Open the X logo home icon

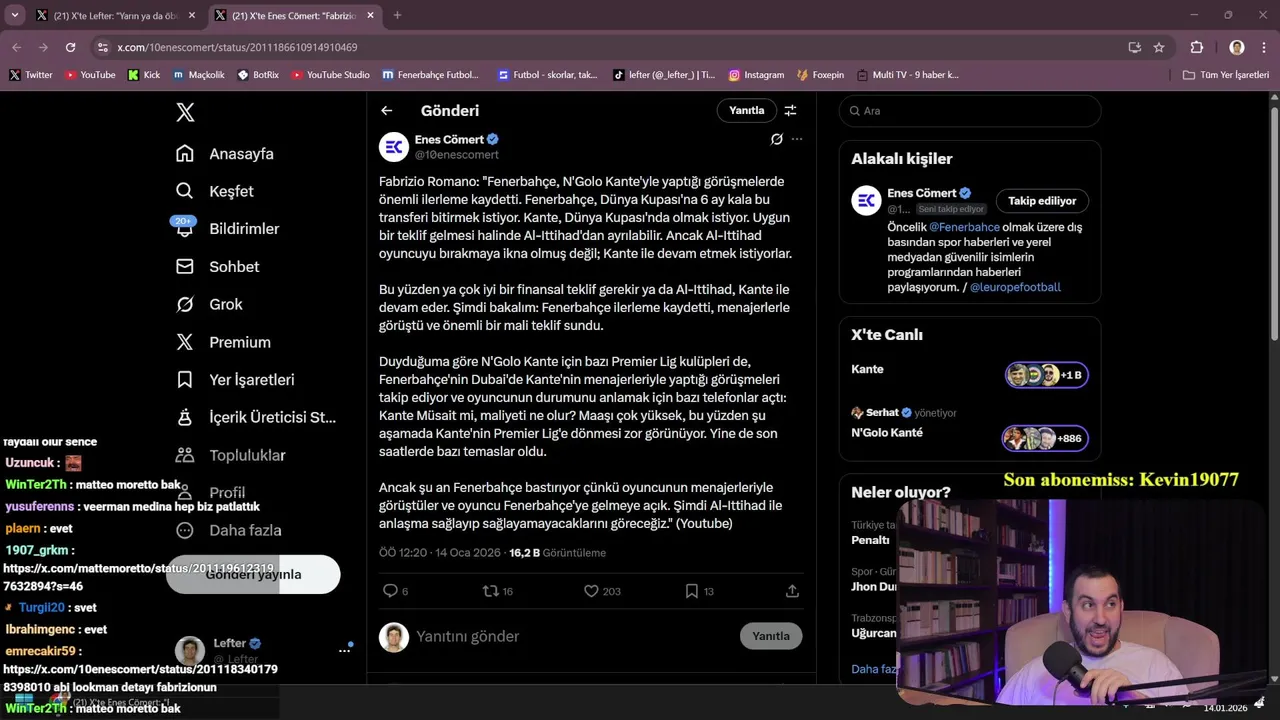tap(185, 112)
